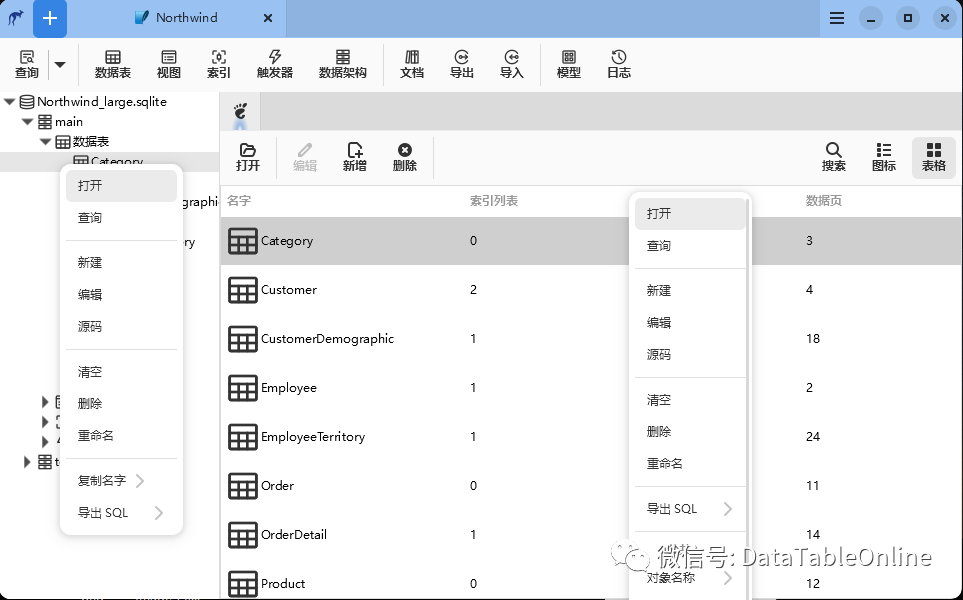The width and height of the screenshot is (963, 600).
Task: Select the Order table row
Action: point(591,485)
